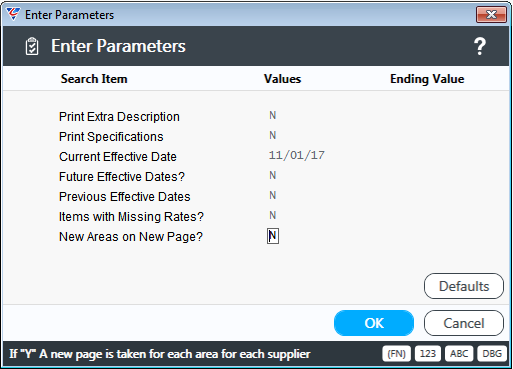The width and height of the screenshot is (513, 369).
Task: Click the question mark help icon
Action: click(480, 46)
